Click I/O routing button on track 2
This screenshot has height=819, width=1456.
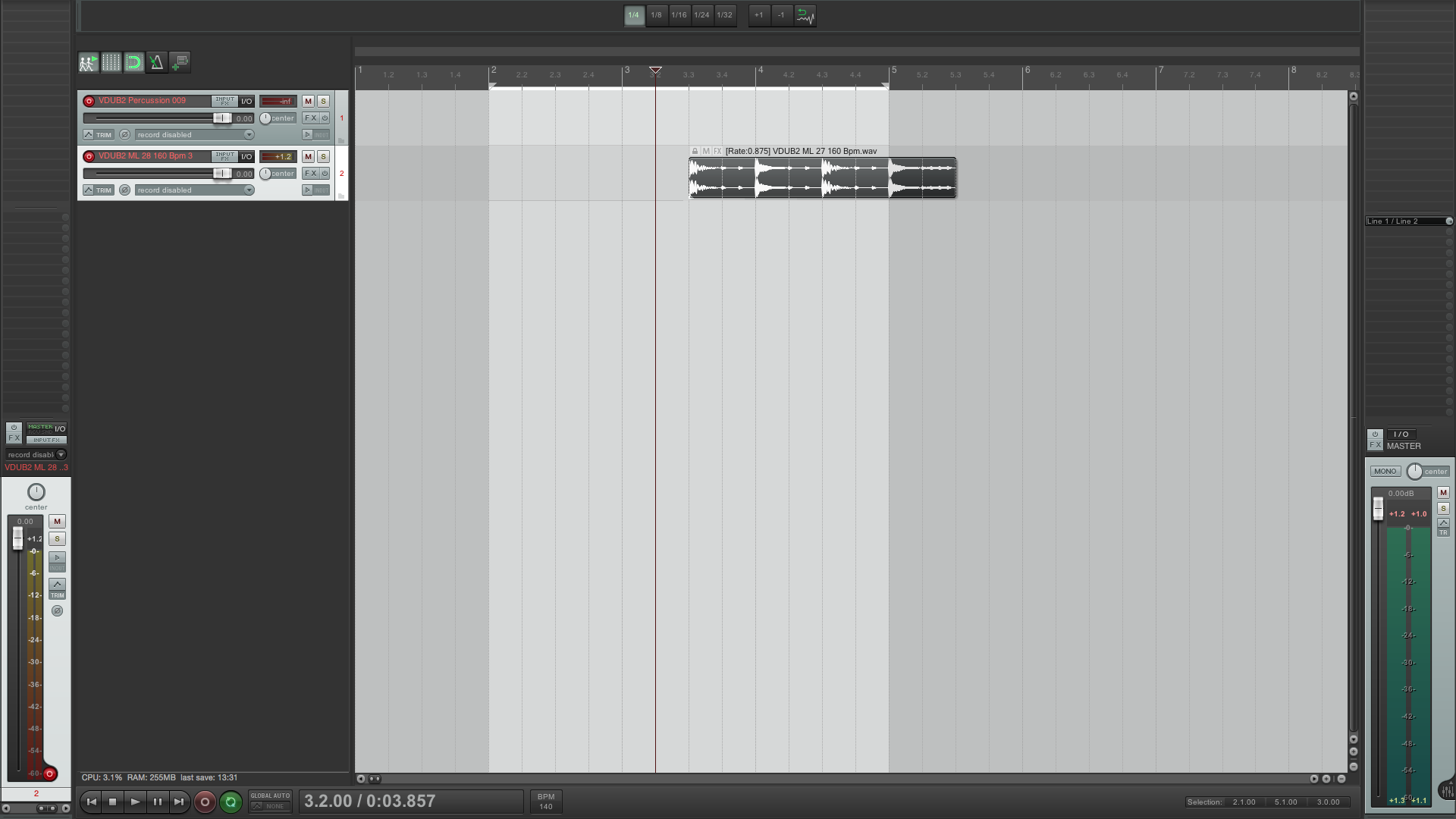[246, 156]
